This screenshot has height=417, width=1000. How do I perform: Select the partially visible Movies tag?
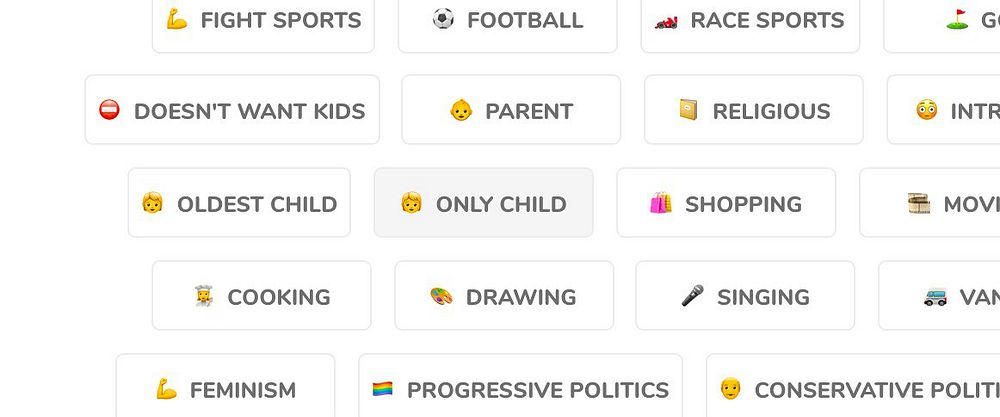pos(940,203)
